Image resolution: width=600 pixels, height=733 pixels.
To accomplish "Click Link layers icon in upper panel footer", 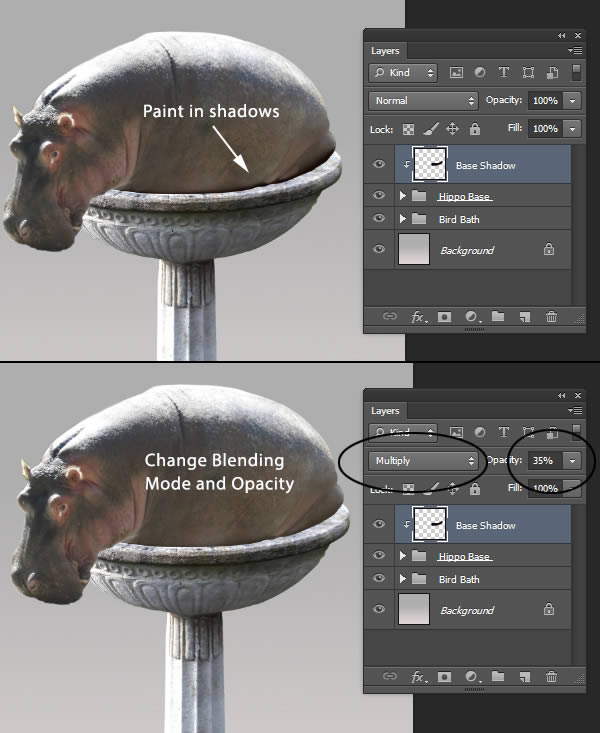I will (390, 316).
